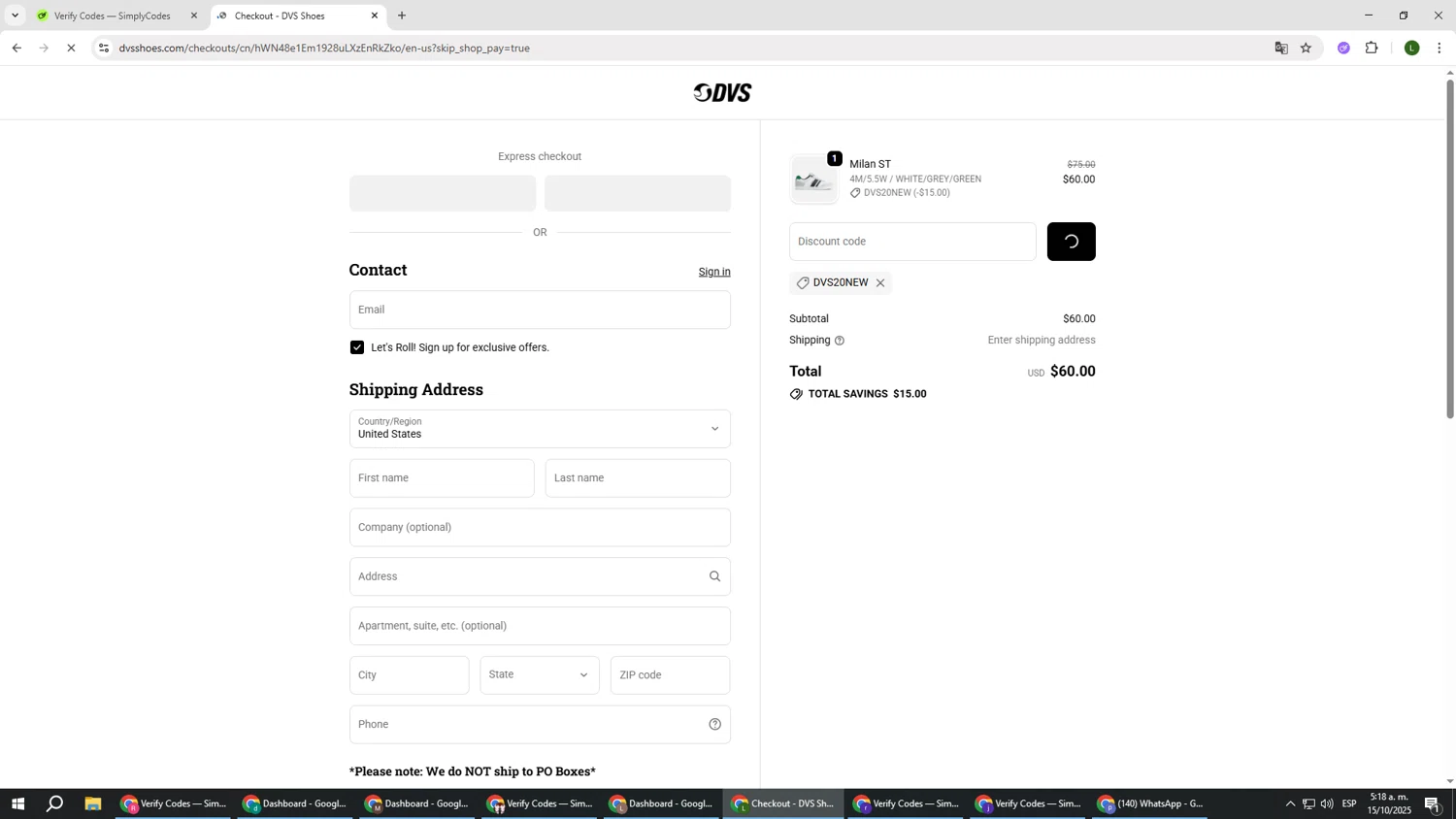This screenshot has width=1456, height=819.
Task: Open a new browser tab
Action: tap(402, 16)
